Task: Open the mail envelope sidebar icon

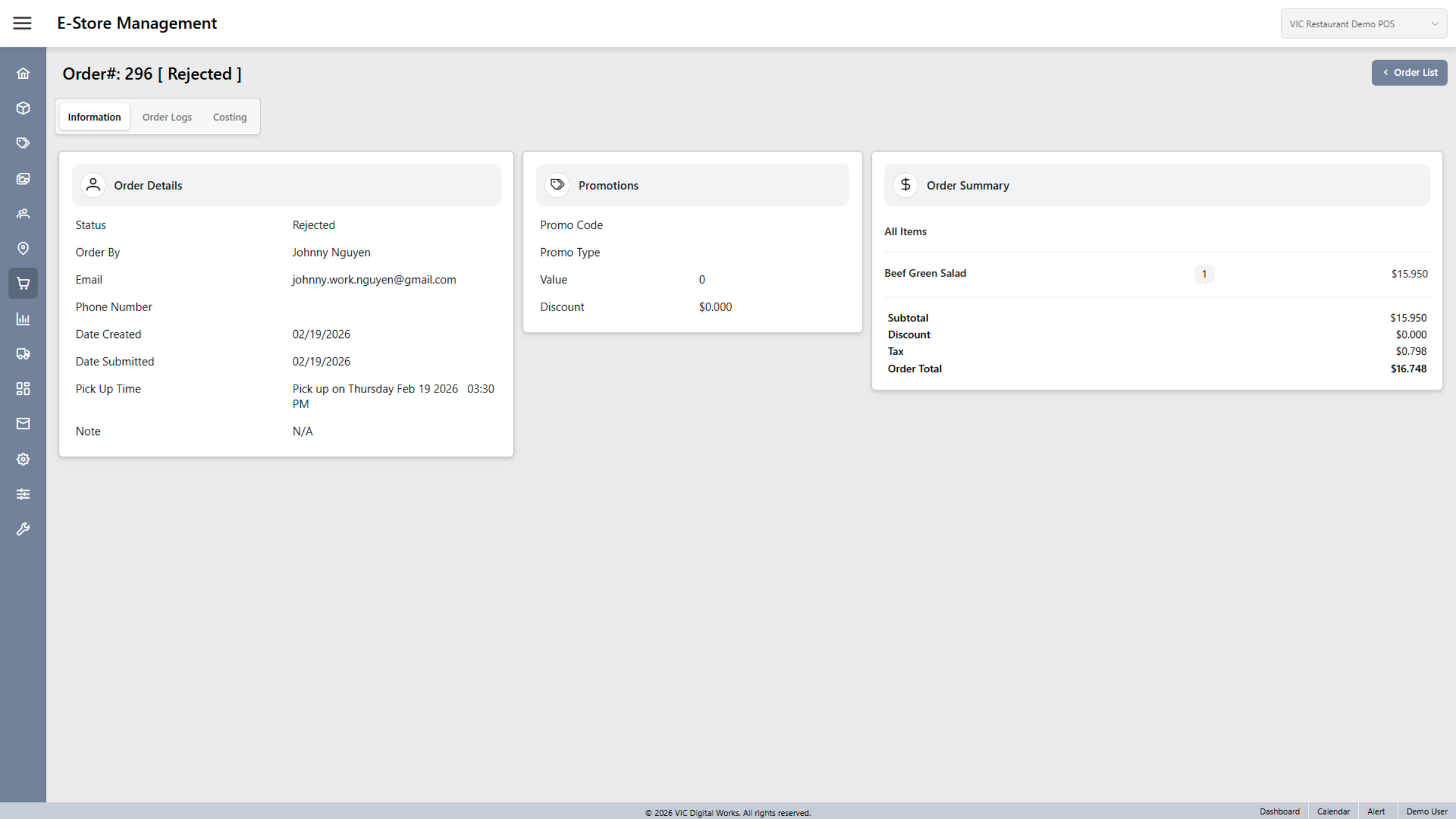Action: pos(23,423)
